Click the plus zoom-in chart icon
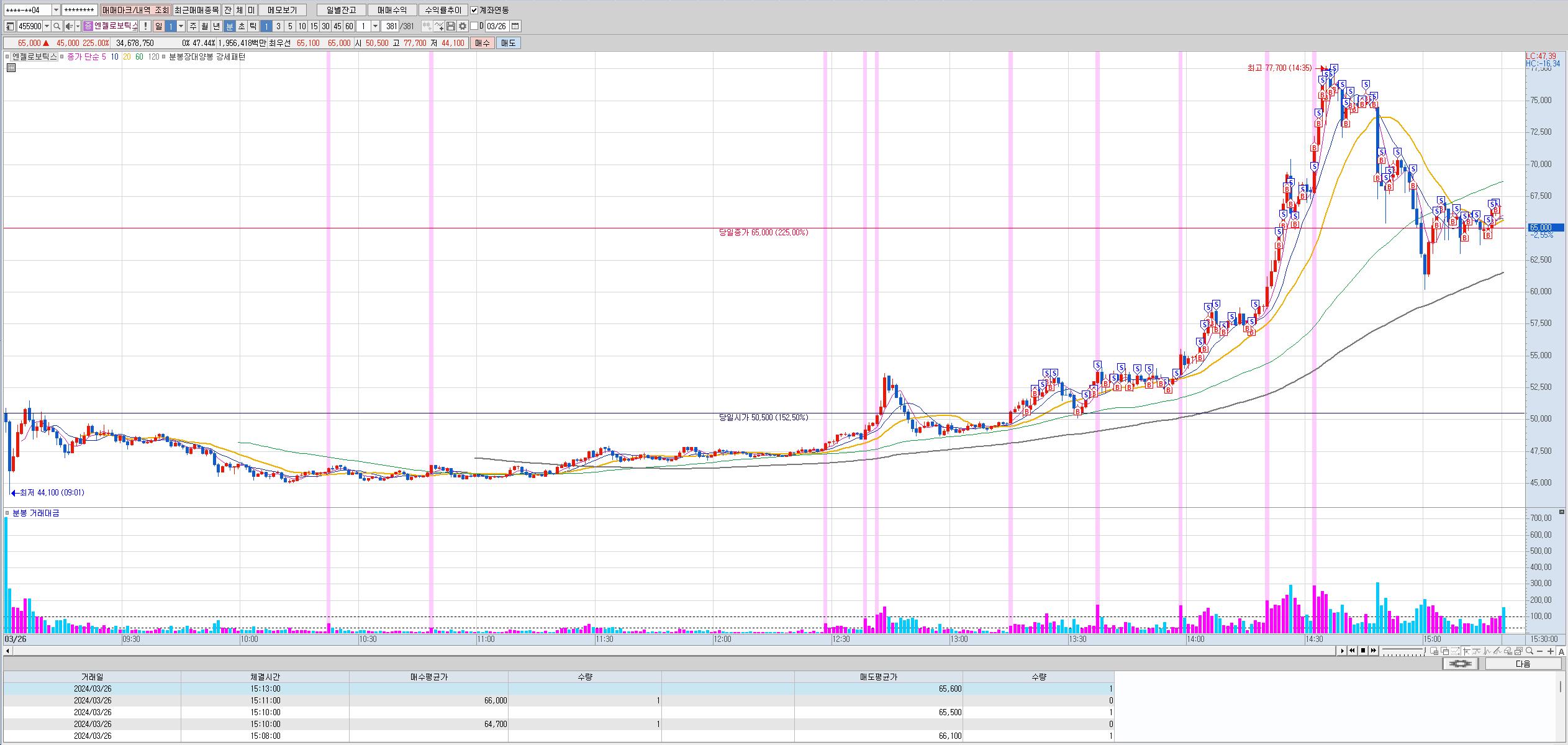The image size is (1568, 745). click(1551, 651)
